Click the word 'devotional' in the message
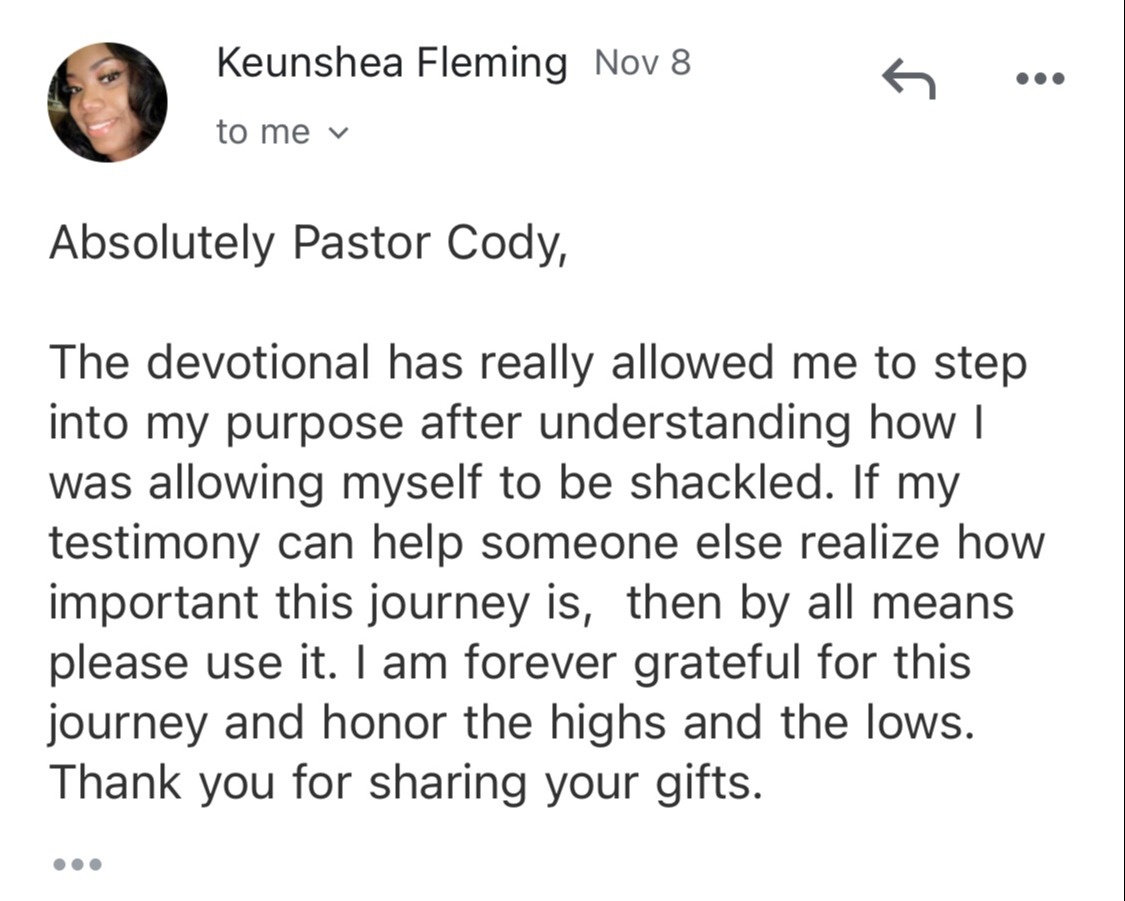Image resolution: width=1125 pixels, height=901 pixels. (258, 362)
